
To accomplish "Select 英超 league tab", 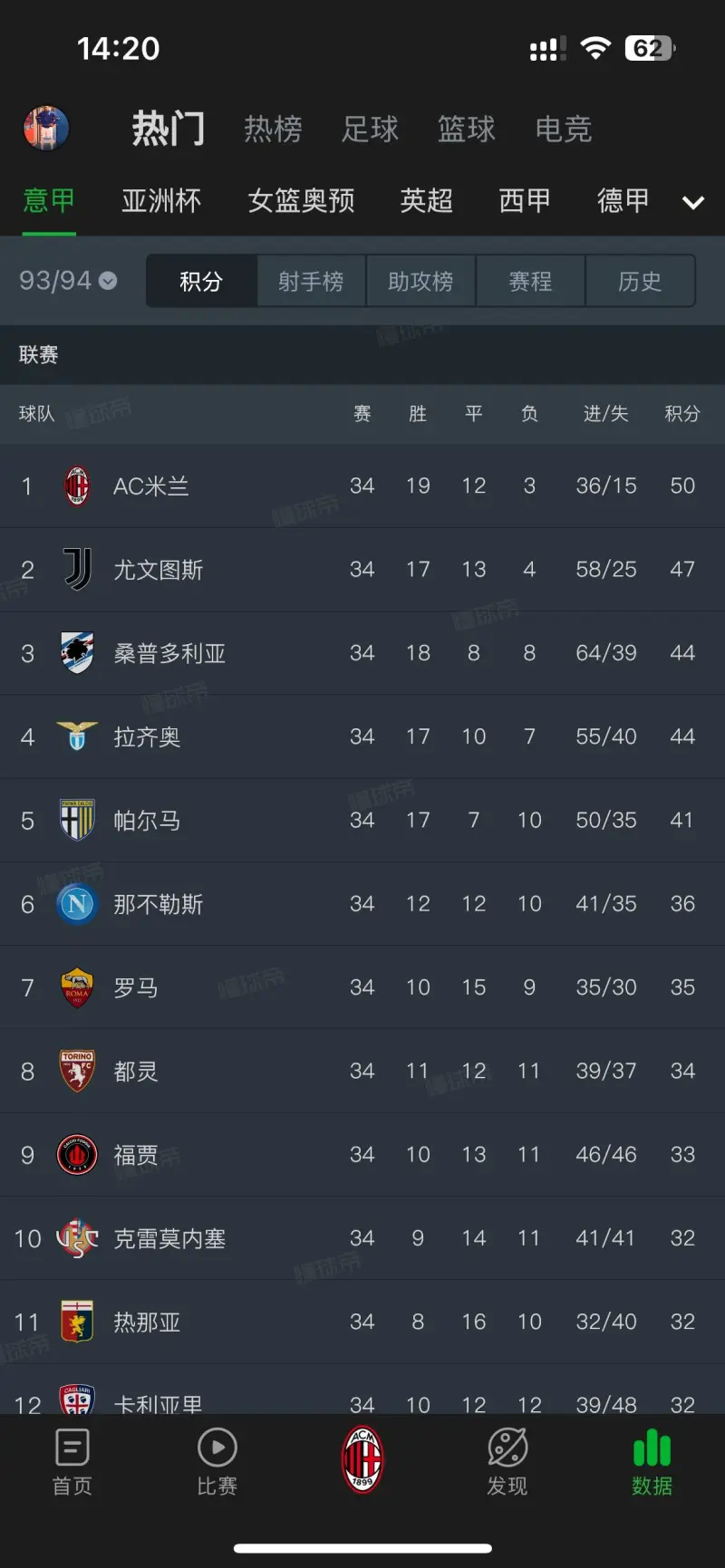I will 427,200.
